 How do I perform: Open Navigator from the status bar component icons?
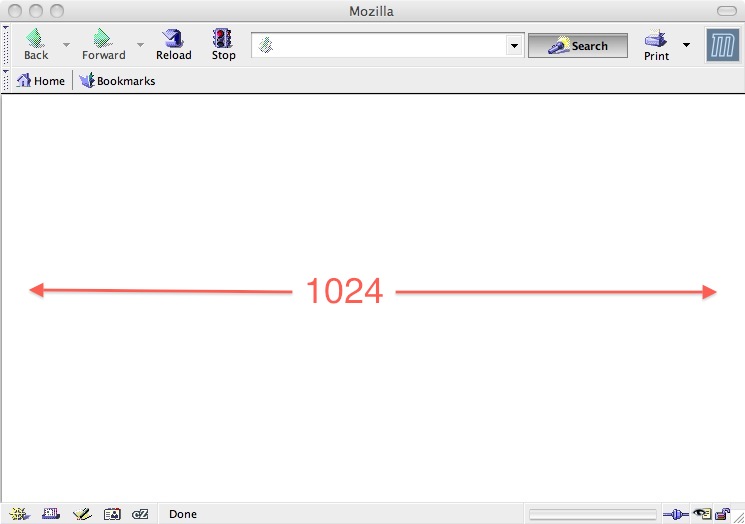point(19,514)
